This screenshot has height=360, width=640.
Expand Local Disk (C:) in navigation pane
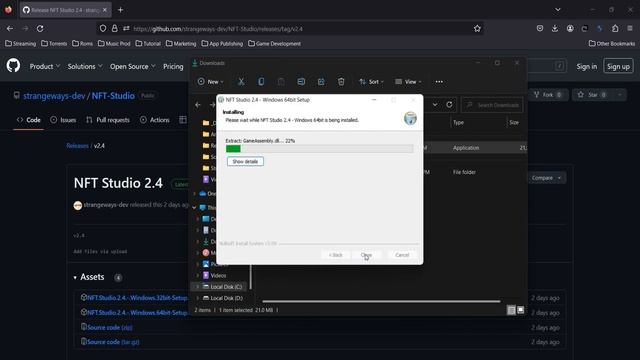coord(198,287)
